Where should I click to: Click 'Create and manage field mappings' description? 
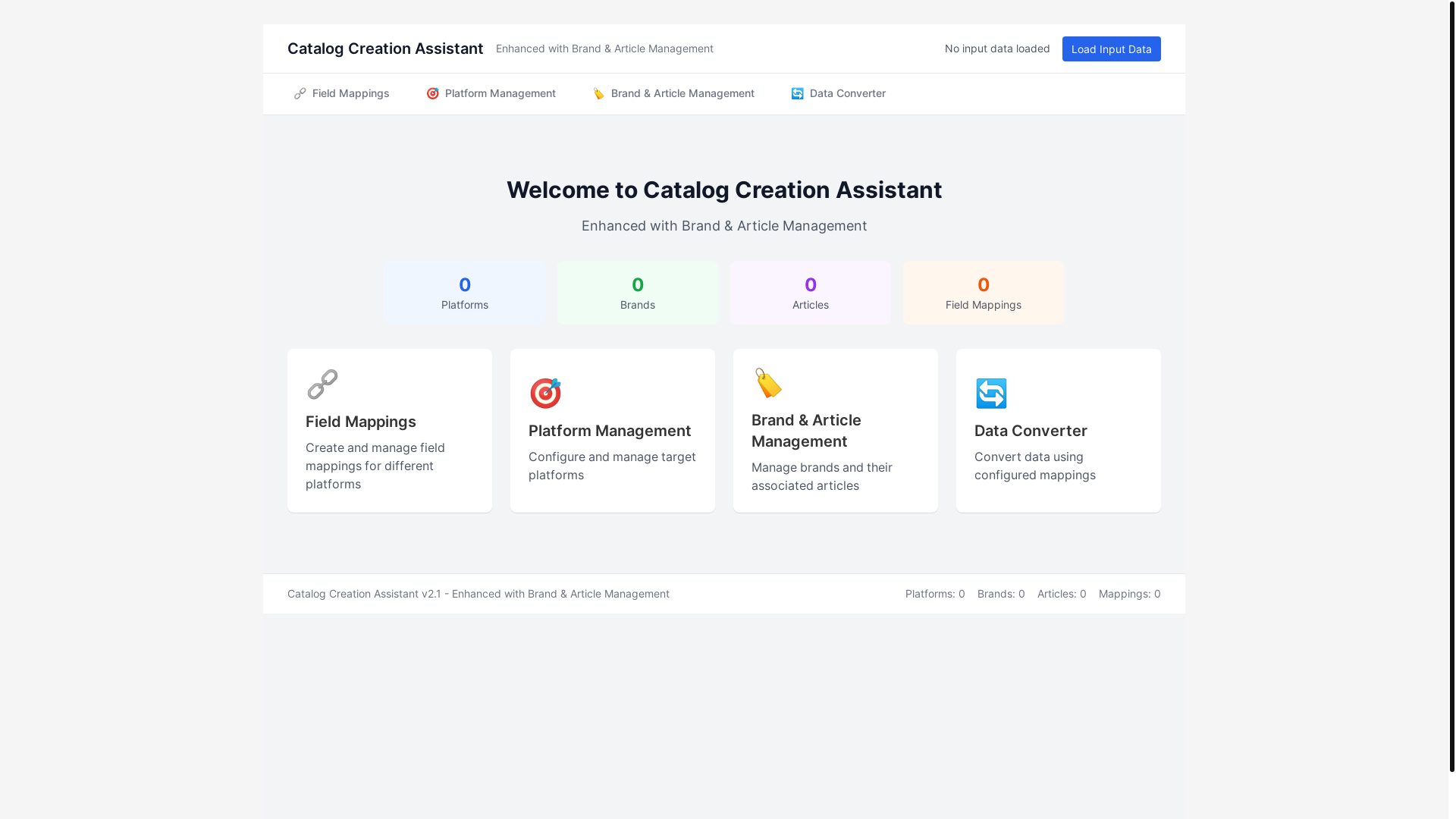pyautogui.click(x=375, y=466)
